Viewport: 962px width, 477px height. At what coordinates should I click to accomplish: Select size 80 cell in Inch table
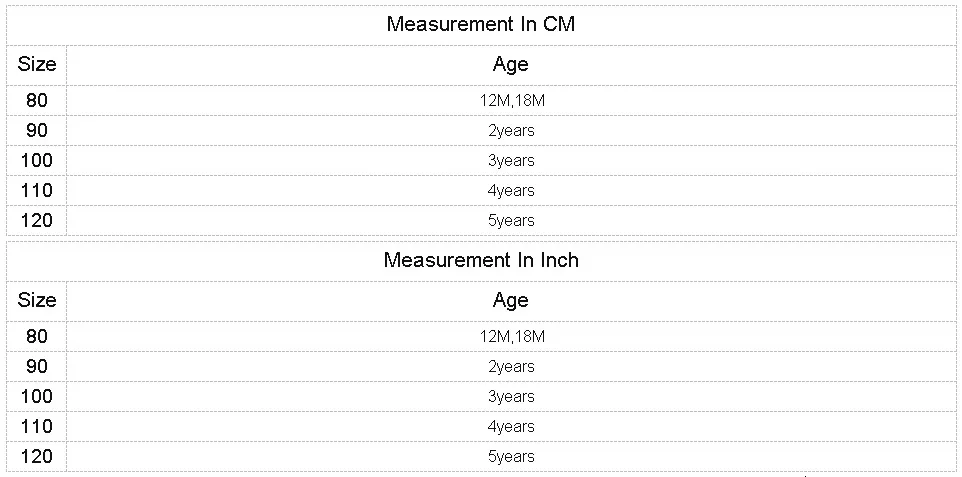pos(37,336)
